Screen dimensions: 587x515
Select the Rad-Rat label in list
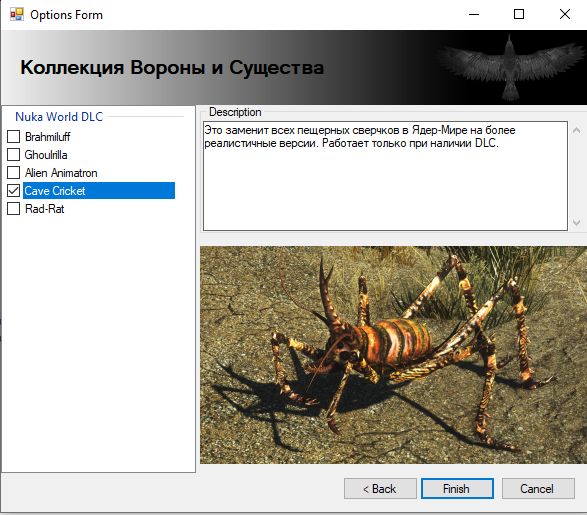[x=45, y=209]
